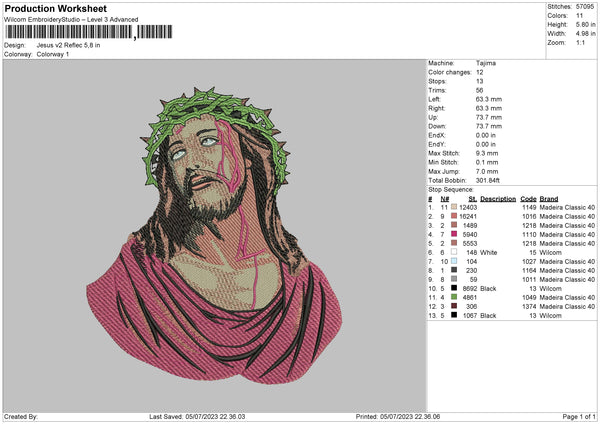Click the beige swatch in stop row 1

click(x=454, y=207)
